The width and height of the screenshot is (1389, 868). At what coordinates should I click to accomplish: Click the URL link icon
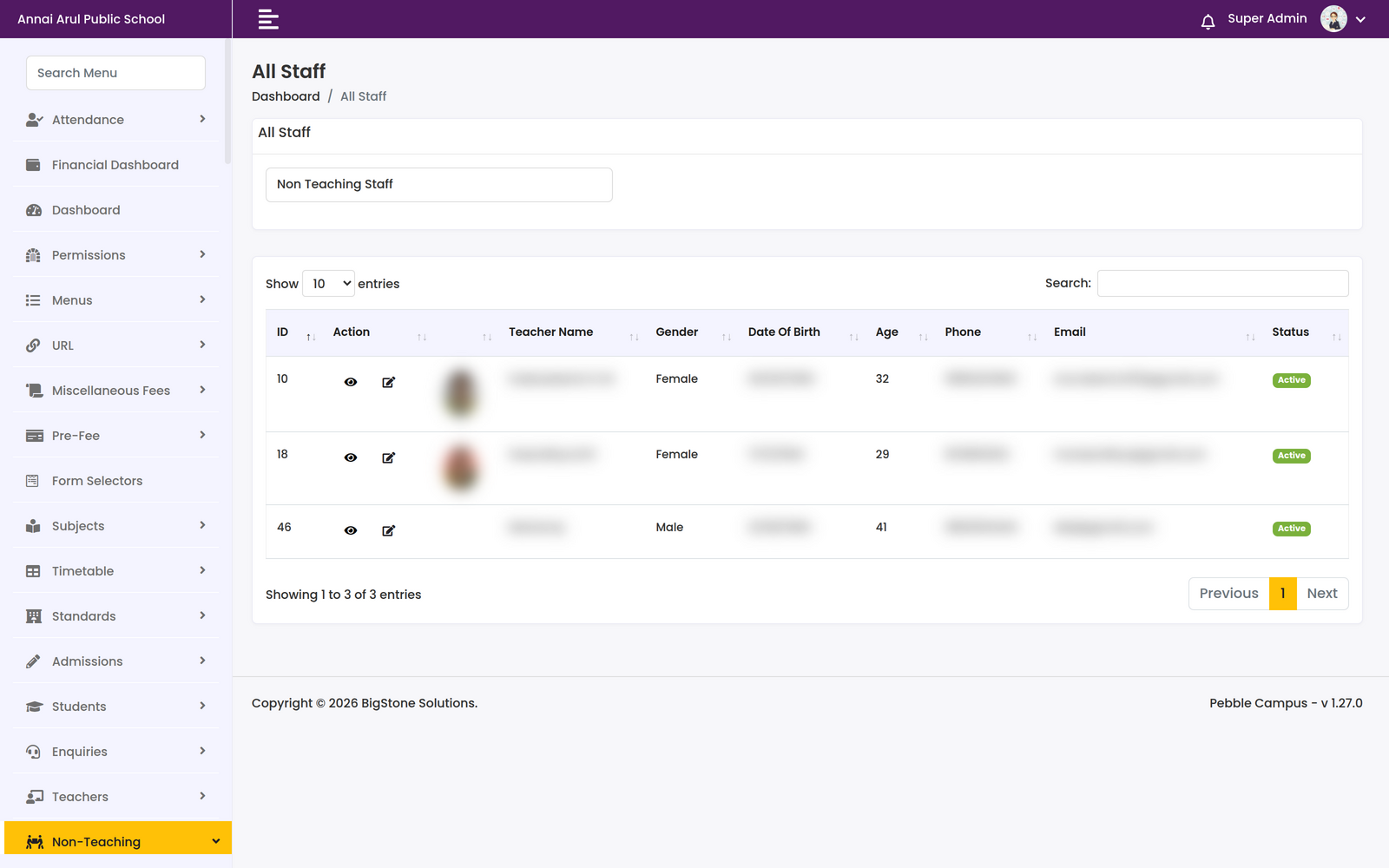click(x=33, y=345)
